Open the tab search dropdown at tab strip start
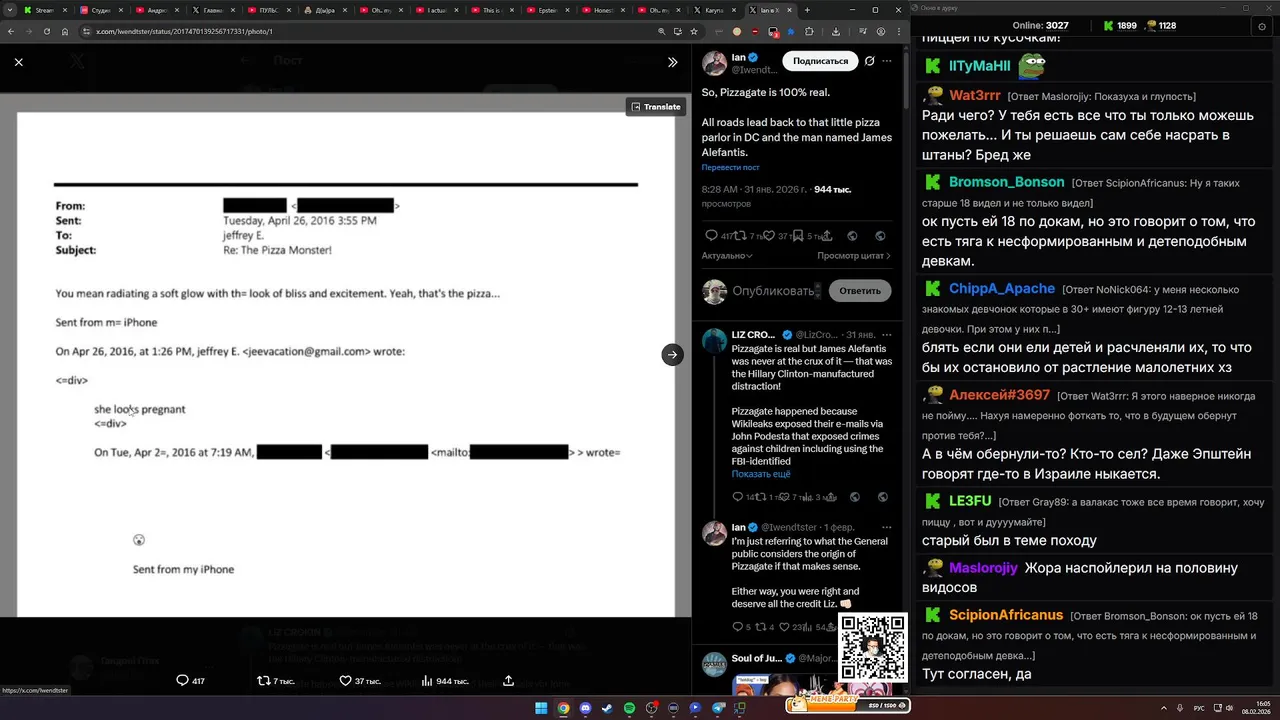 pyautogui.click(x=9, y=10)
